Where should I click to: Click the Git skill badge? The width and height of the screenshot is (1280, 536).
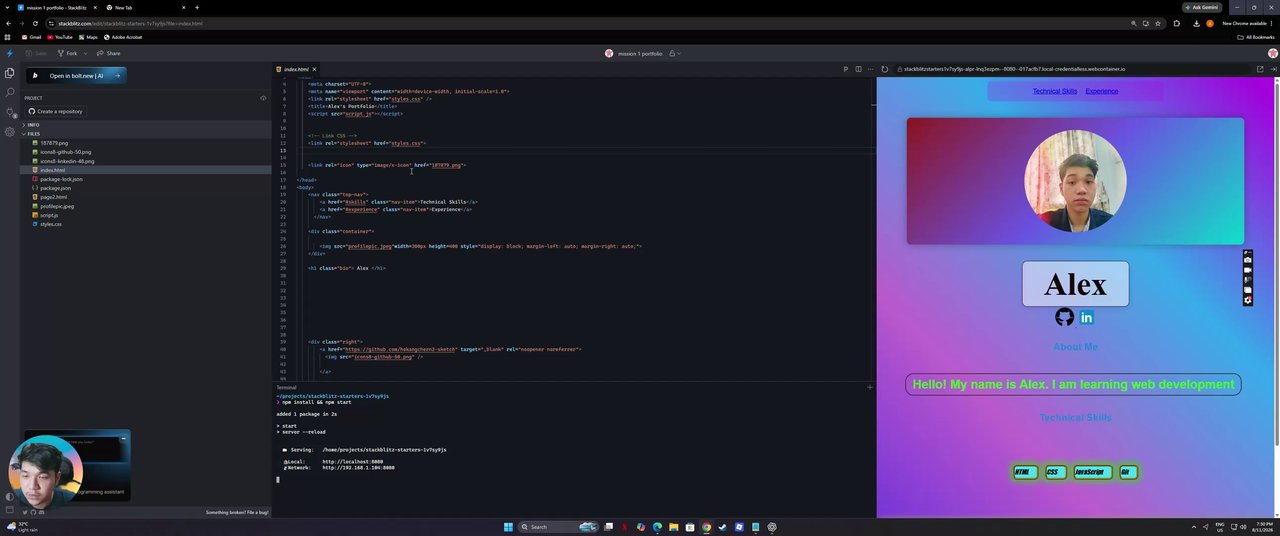pyautogui.click(x=1127, y=472)
